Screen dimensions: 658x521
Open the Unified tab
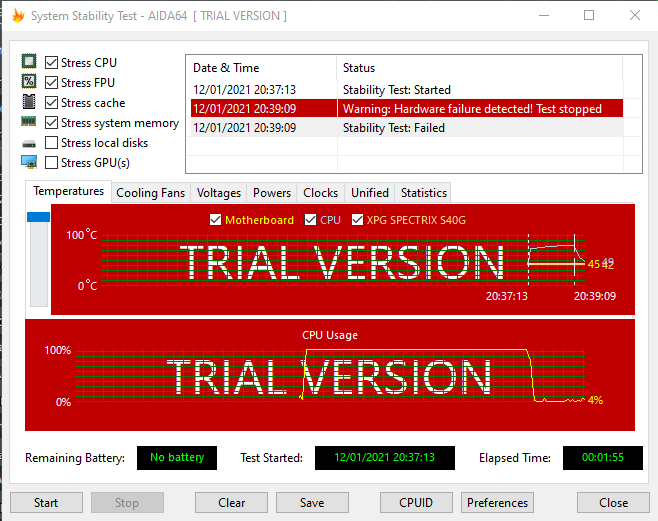(370, 193)
